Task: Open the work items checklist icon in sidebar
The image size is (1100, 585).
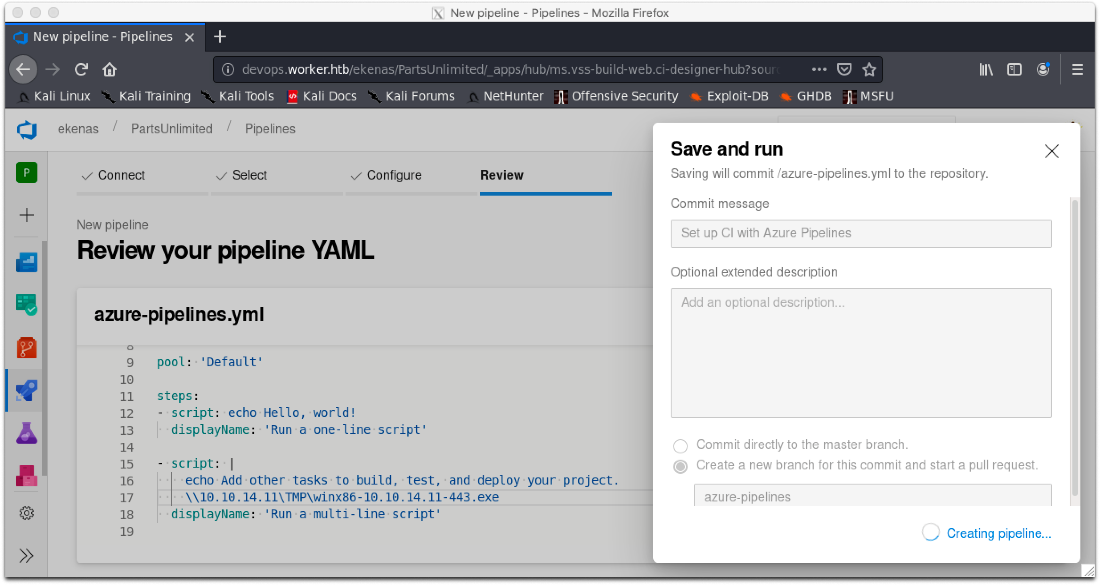Action: 27,305
